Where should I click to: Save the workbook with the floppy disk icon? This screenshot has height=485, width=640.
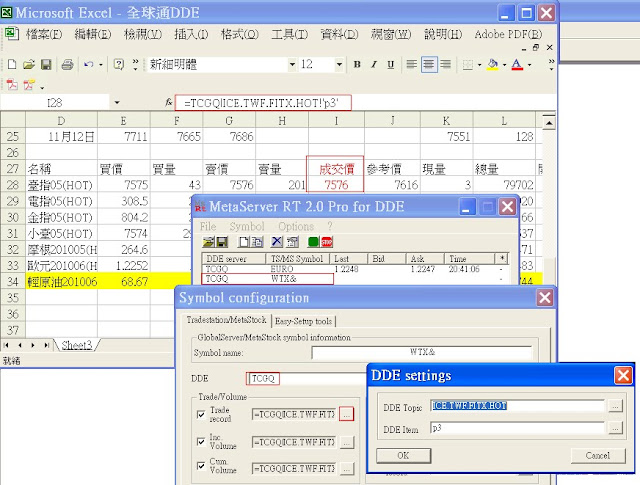click(x=46, y=65)
